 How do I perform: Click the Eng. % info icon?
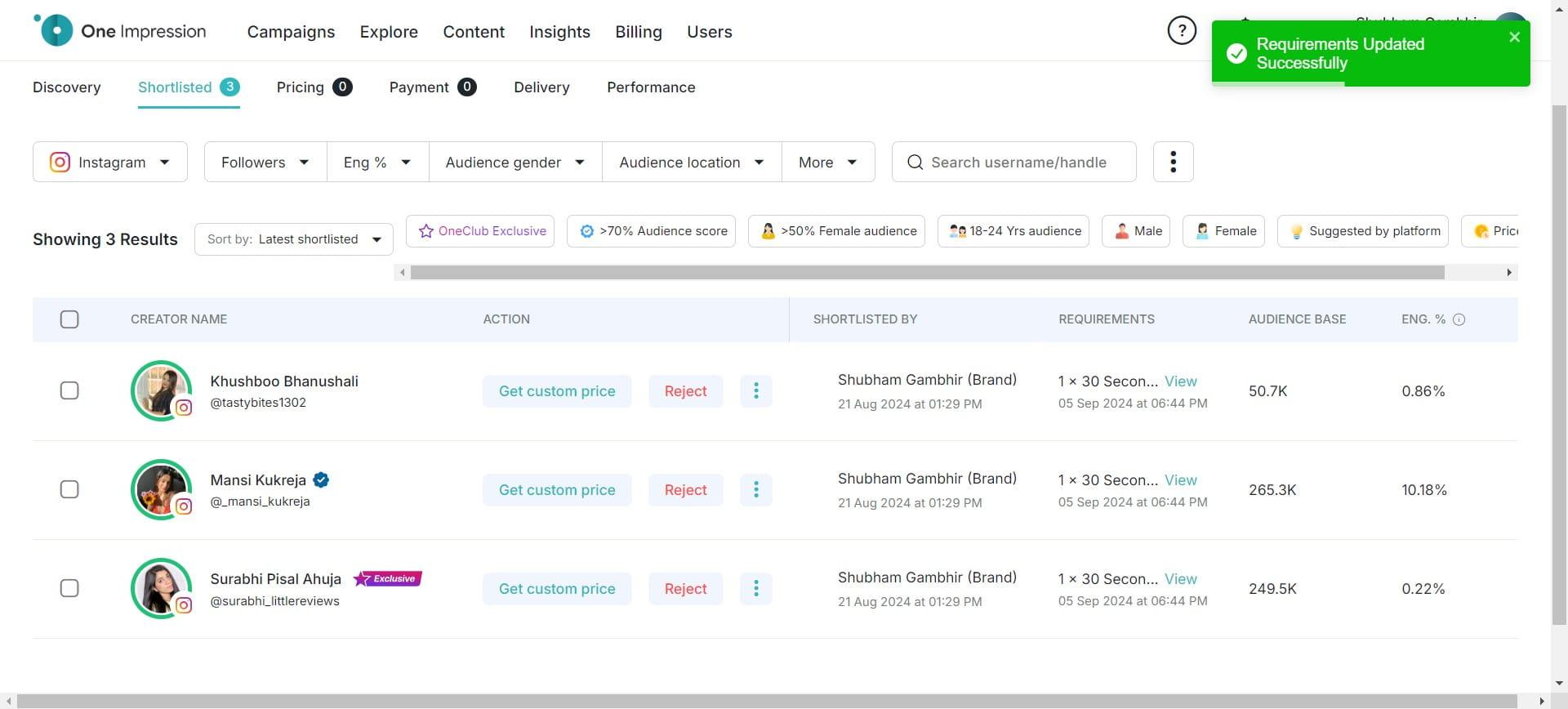point(1459,319)
